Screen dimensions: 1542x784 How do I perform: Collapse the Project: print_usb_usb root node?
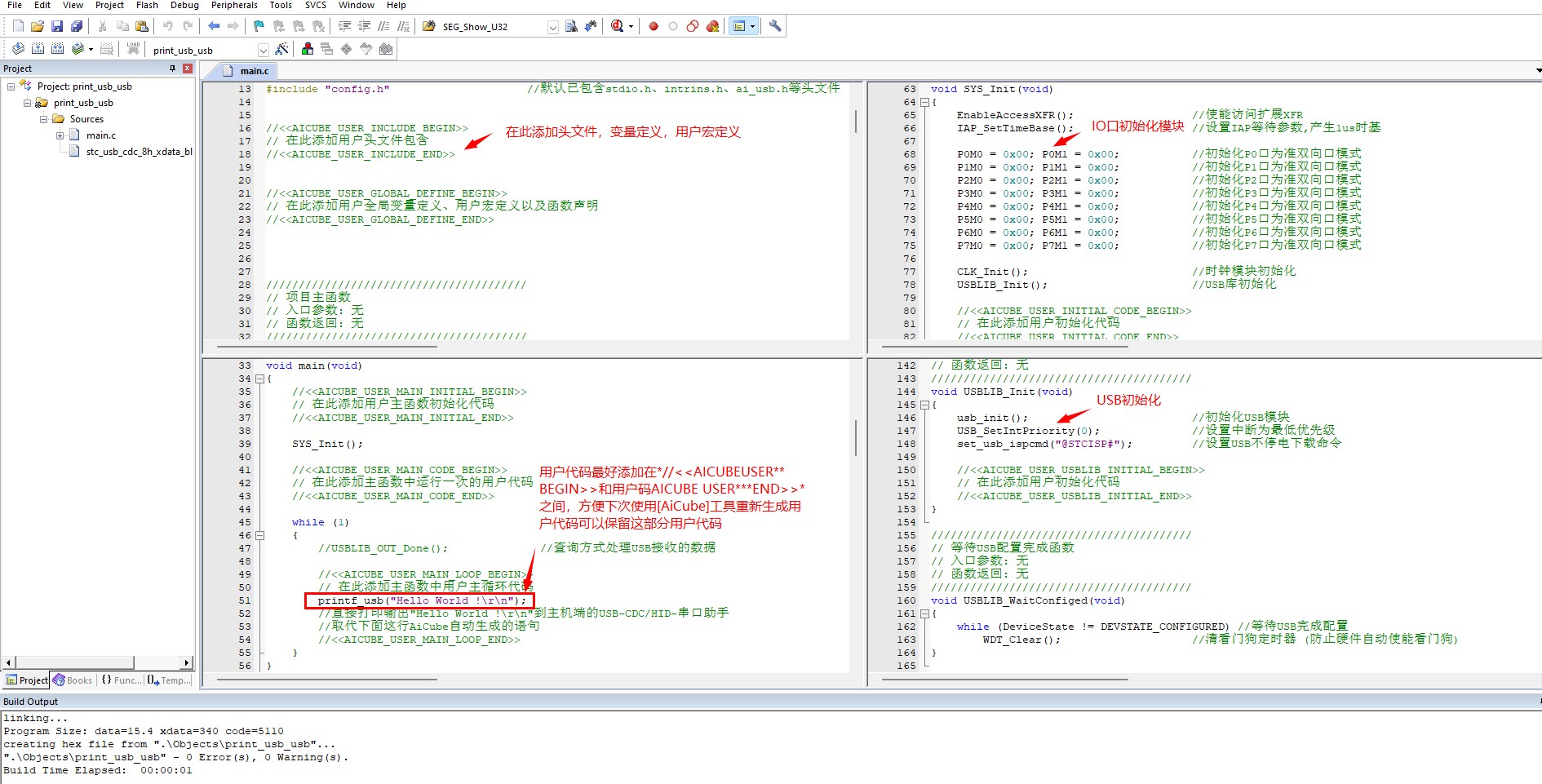tap(11, 86)
